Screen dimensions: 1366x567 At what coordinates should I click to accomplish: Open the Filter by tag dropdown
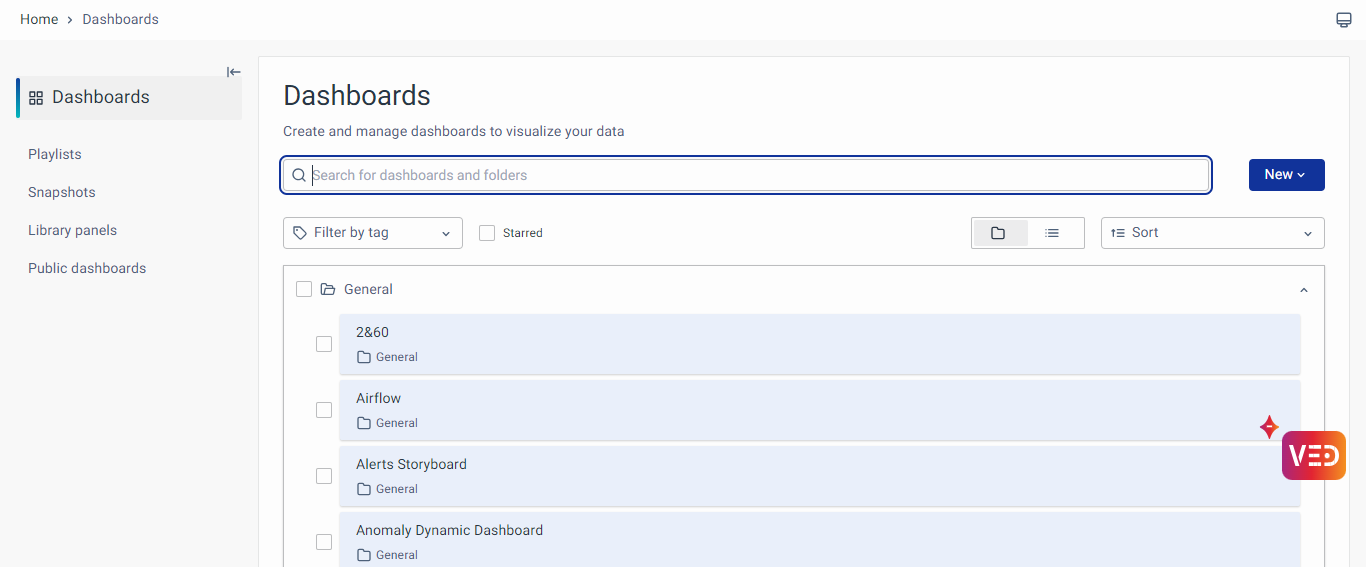point(372,233)
